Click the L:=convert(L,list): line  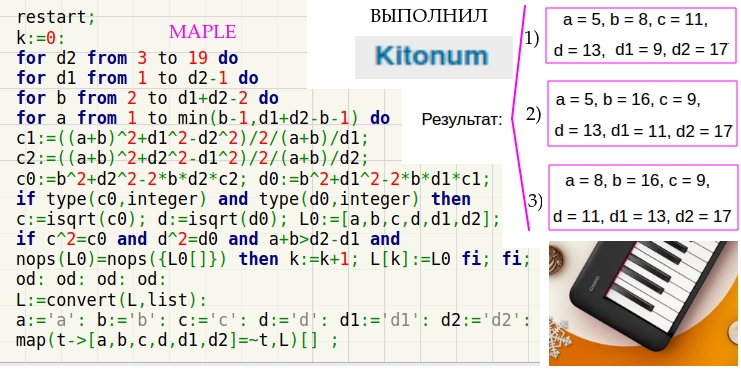[x=112, y=300]
